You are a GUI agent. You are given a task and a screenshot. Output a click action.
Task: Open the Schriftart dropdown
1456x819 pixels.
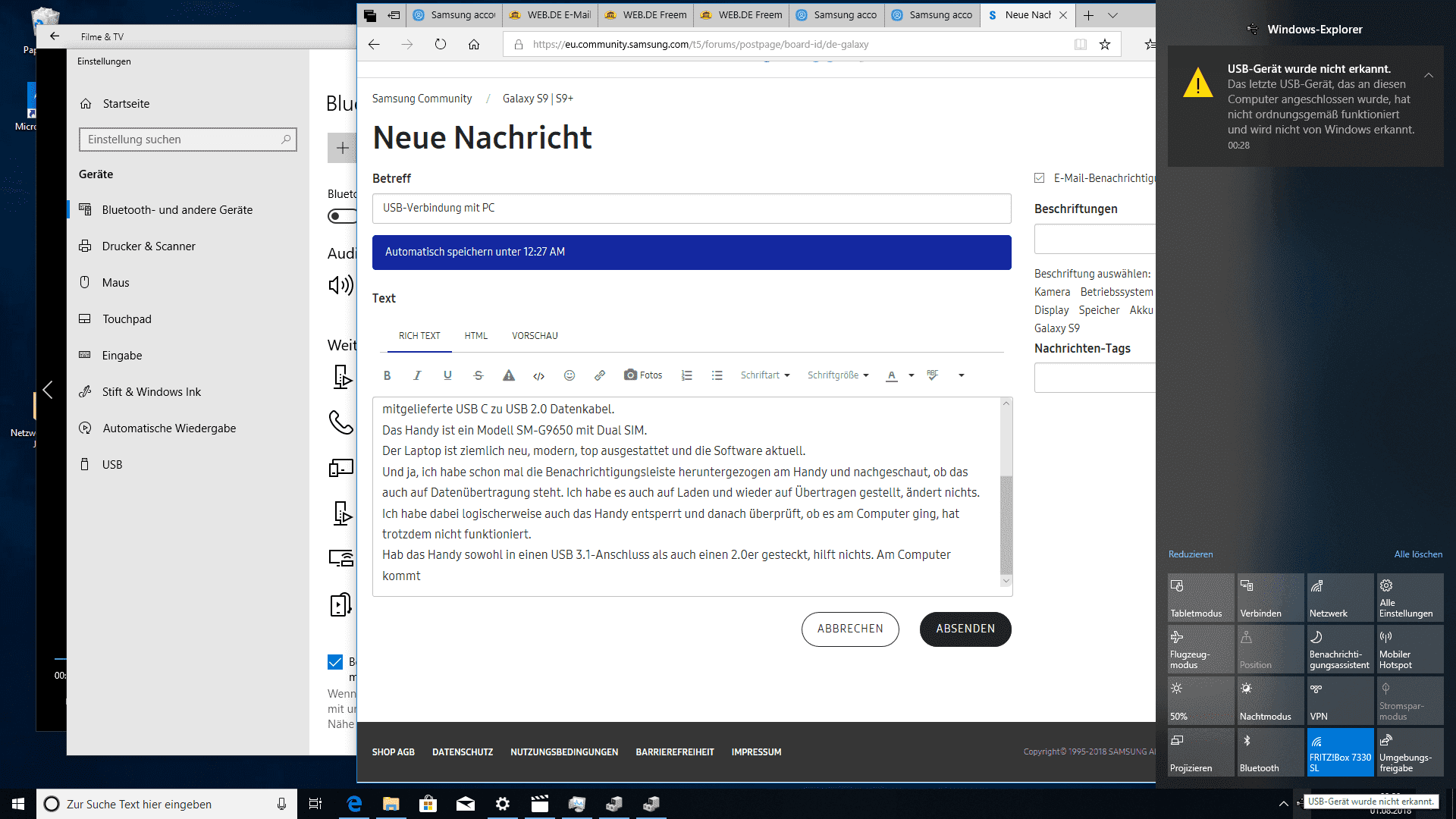pos(765,375)
